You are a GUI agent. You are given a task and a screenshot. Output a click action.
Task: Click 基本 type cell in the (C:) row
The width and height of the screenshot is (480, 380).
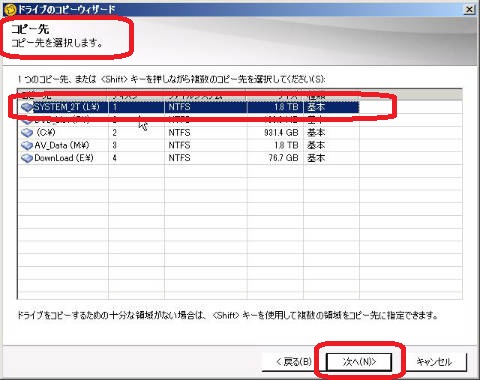pos(316,133)
